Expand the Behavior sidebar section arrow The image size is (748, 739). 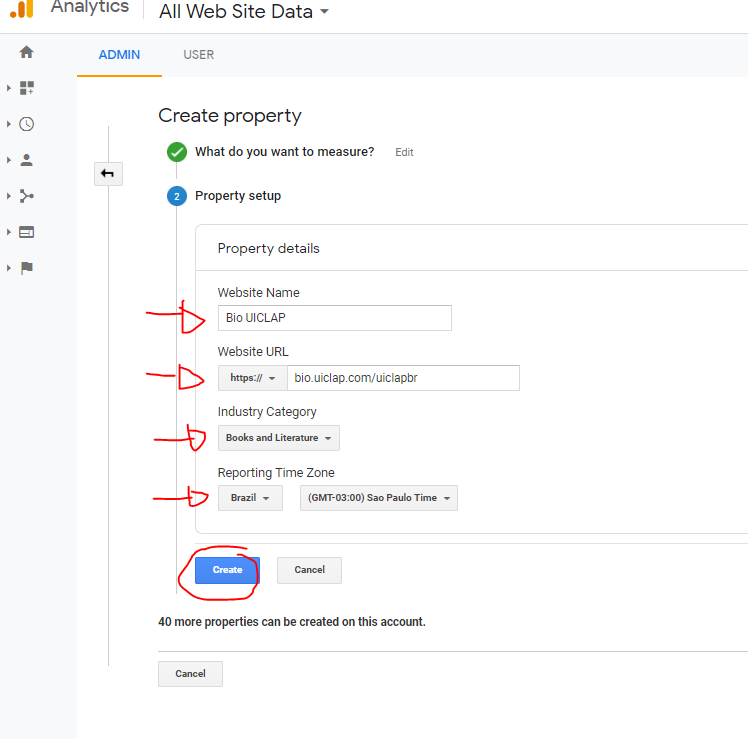pyautogui.click(x=9, y=232)
